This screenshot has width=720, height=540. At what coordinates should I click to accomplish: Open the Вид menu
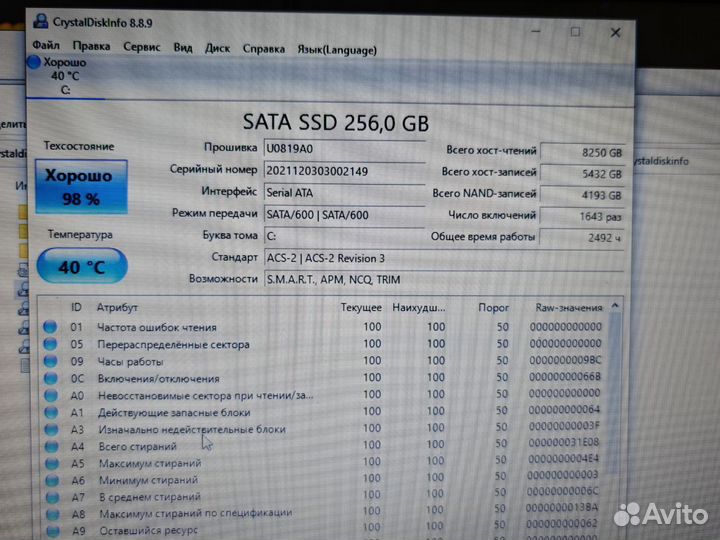point(183,47)
